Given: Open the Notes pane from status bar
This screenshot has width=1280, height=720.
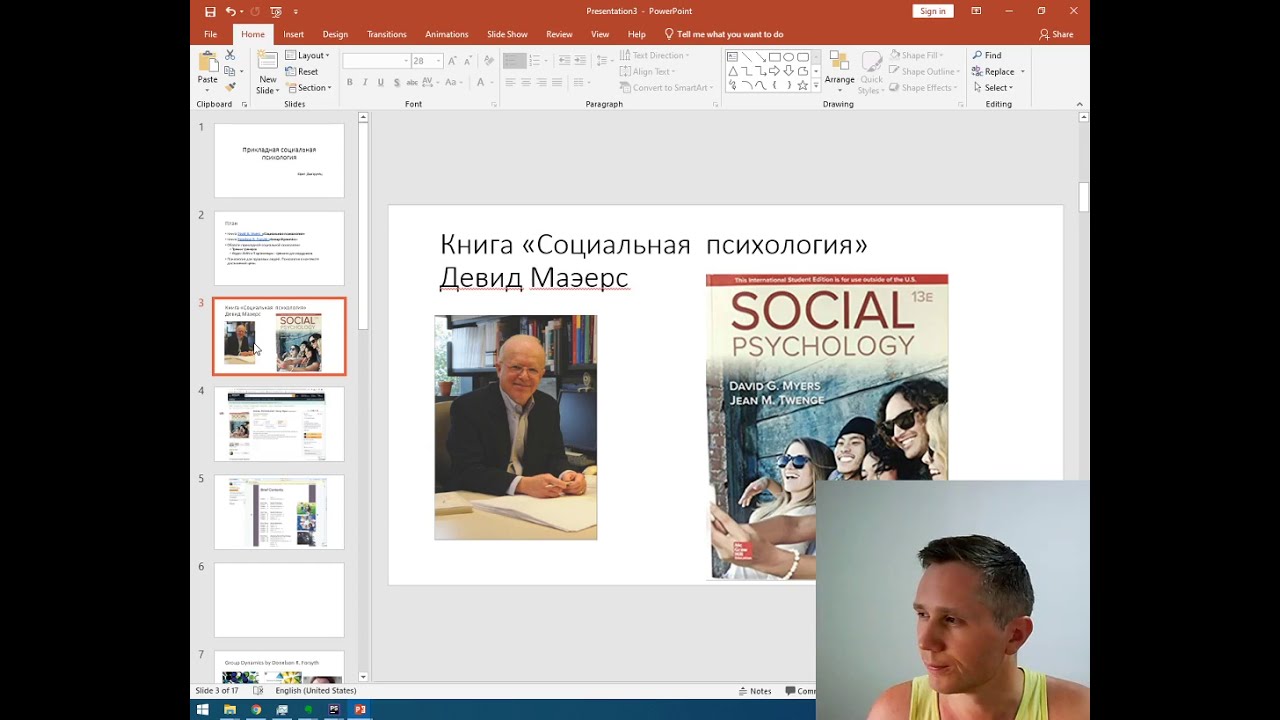Looking at the screenshot, I should coord(755,691).
